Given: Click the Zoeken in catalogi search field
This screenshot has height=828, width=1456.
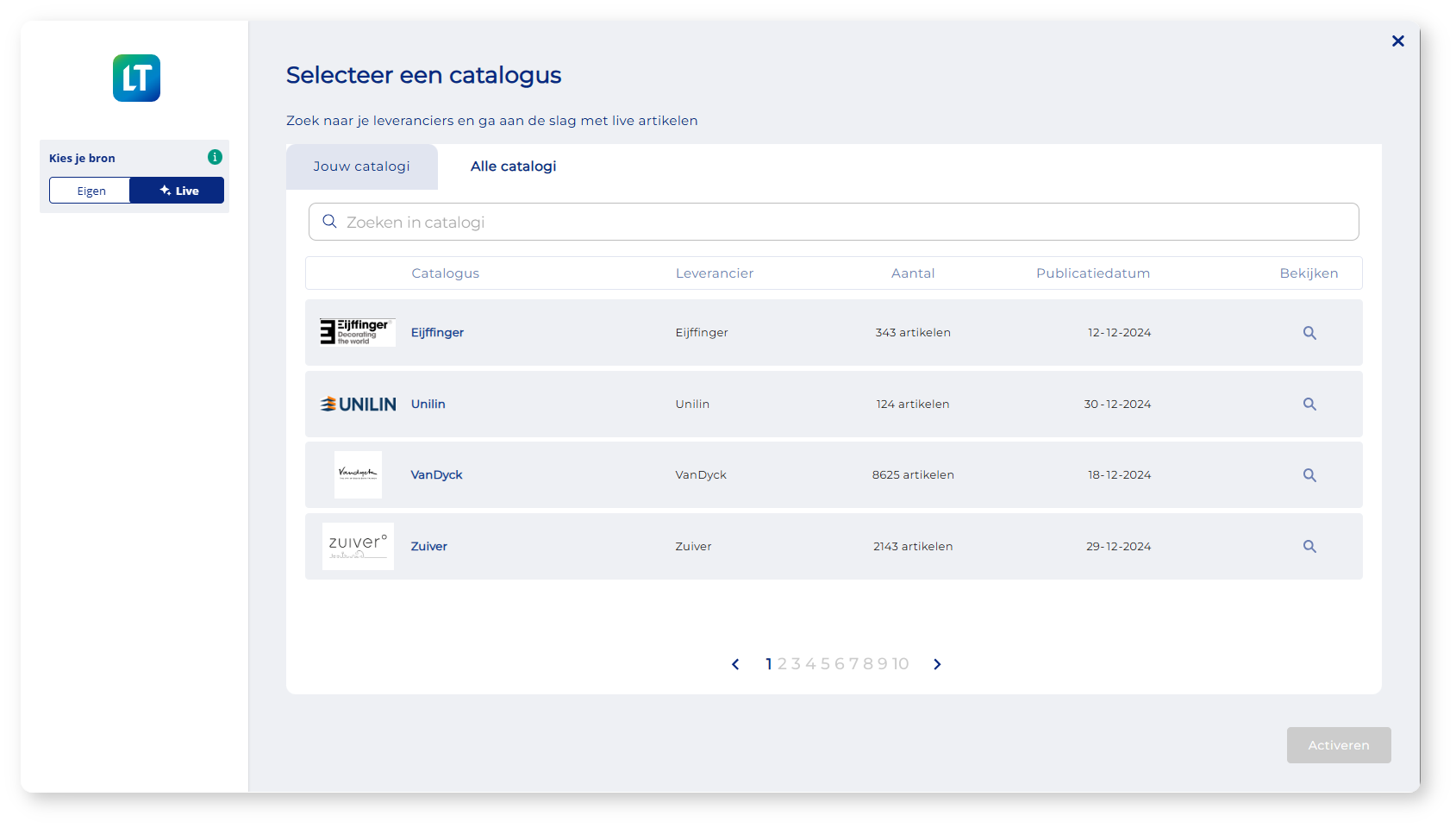Looking at the screenshot, I should pyautogui.click(x=833, y=222).
